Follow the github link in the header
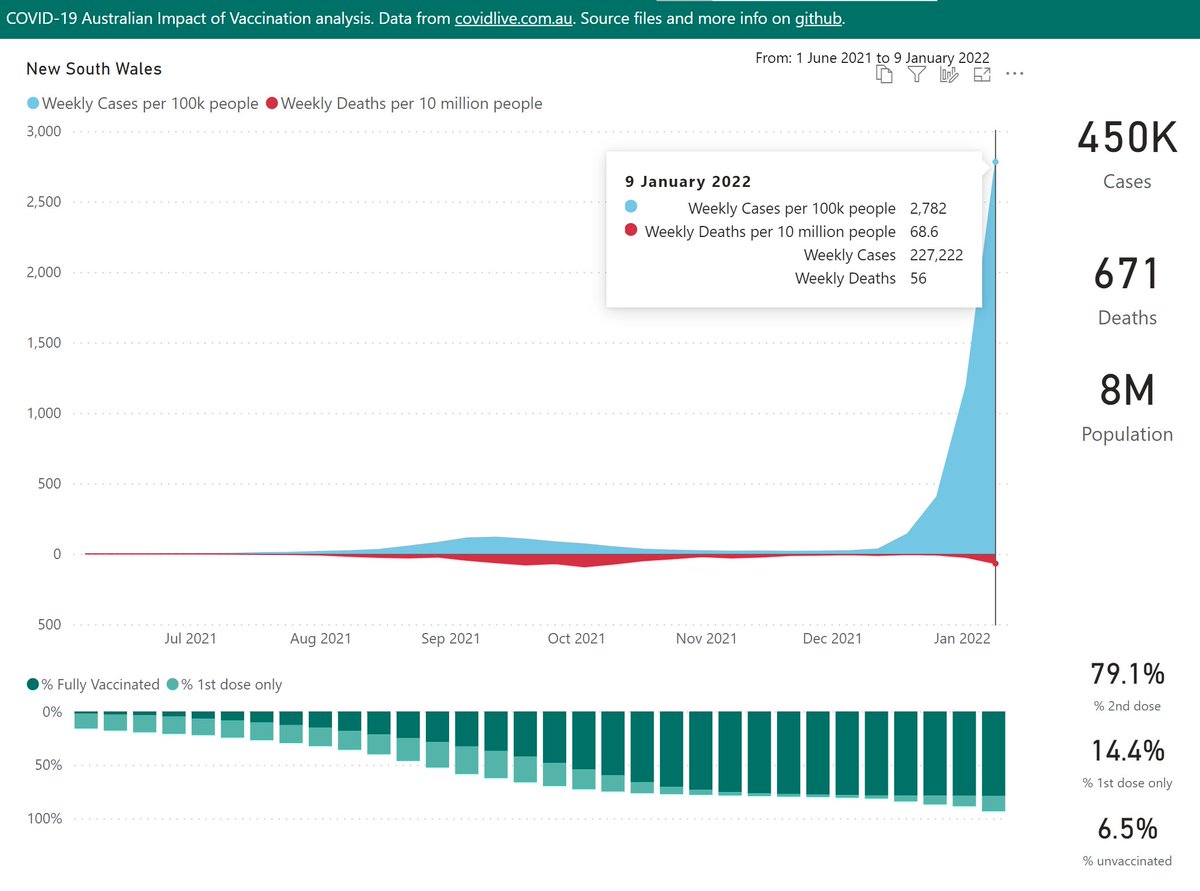 click(819, 19)
